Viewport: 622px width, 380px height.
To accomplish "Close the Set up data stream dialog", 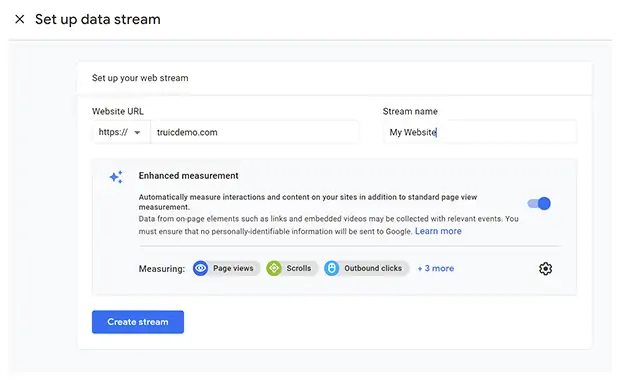I will coord(19,19).
